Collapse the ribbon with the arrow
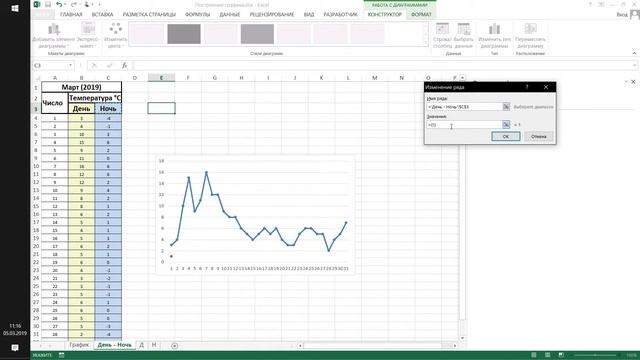This screenshot has width=640, height=360. click(x=634, y=53)
